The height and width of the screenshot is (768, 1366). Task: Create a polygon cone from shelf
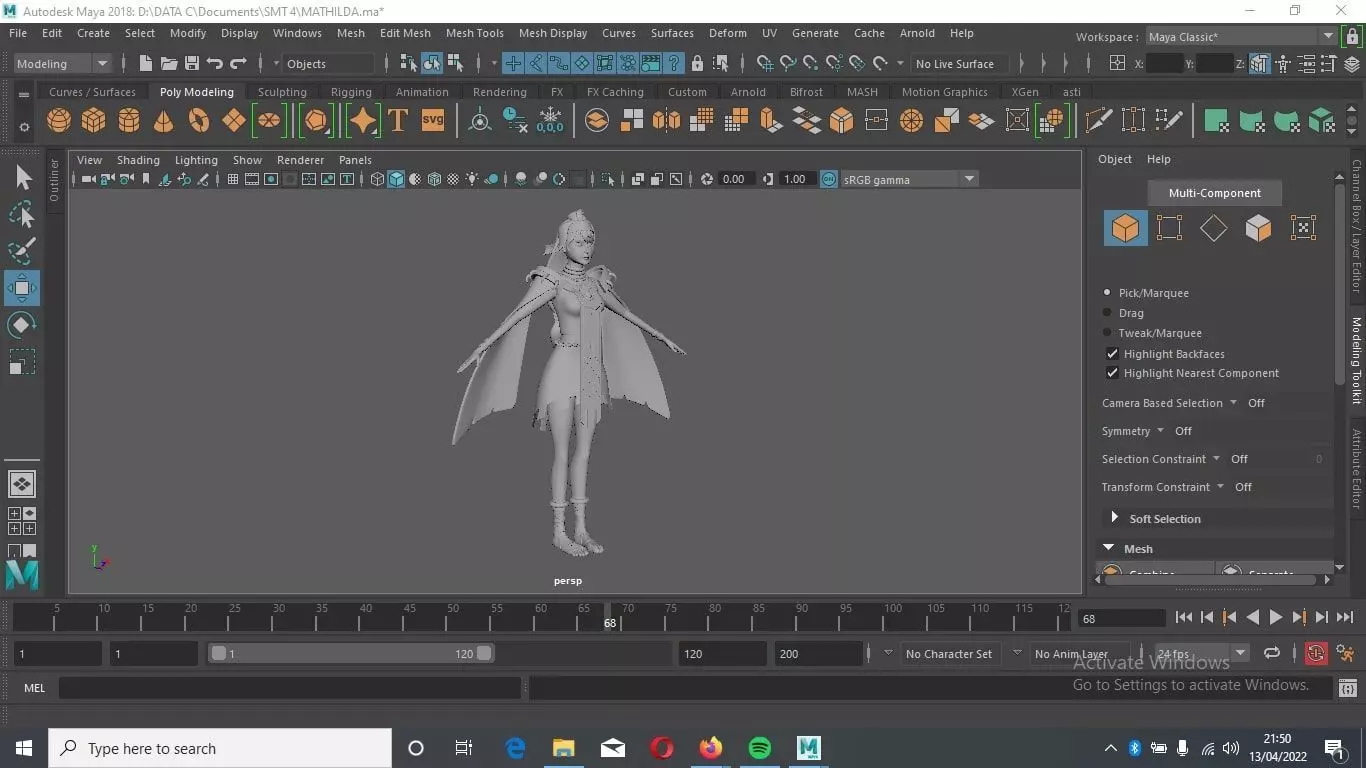tap(164, 121)
